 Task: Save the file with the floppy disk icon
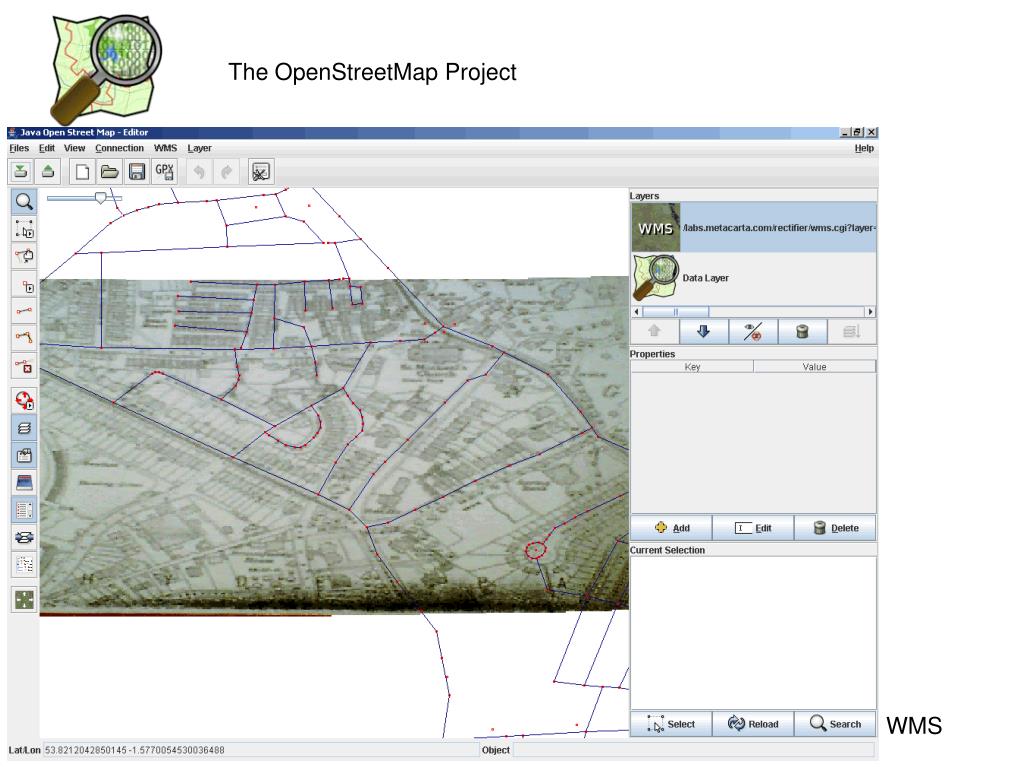point(137,172)
